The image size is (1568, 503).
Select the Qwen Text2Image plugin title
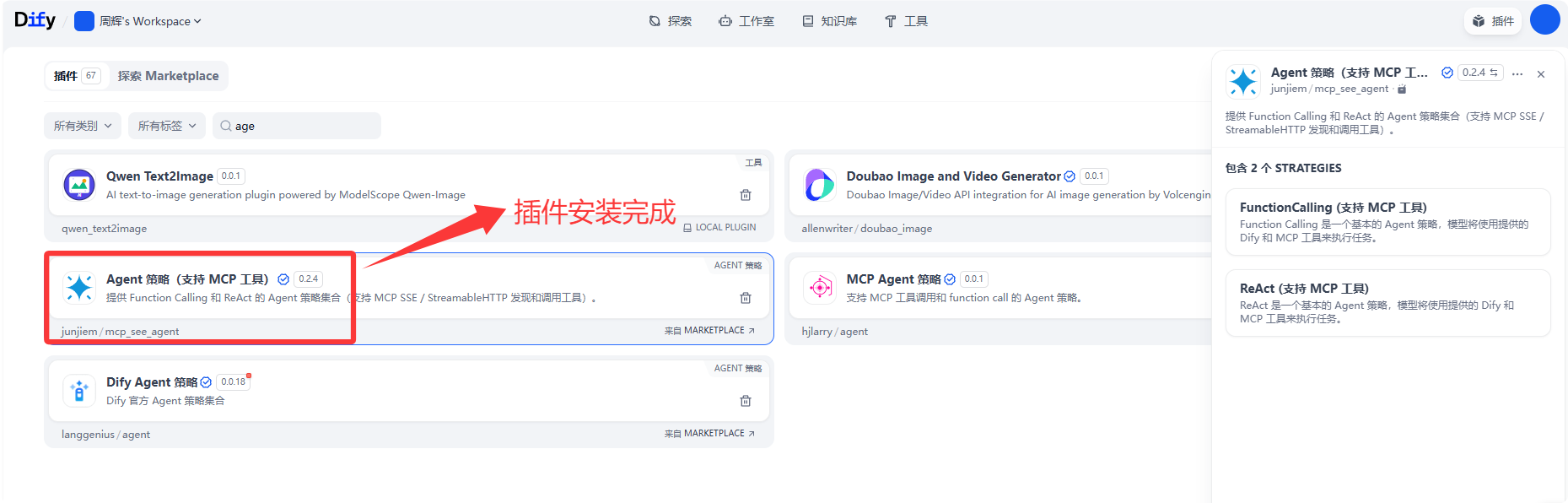pyautogui.click(x=159, y=176)
